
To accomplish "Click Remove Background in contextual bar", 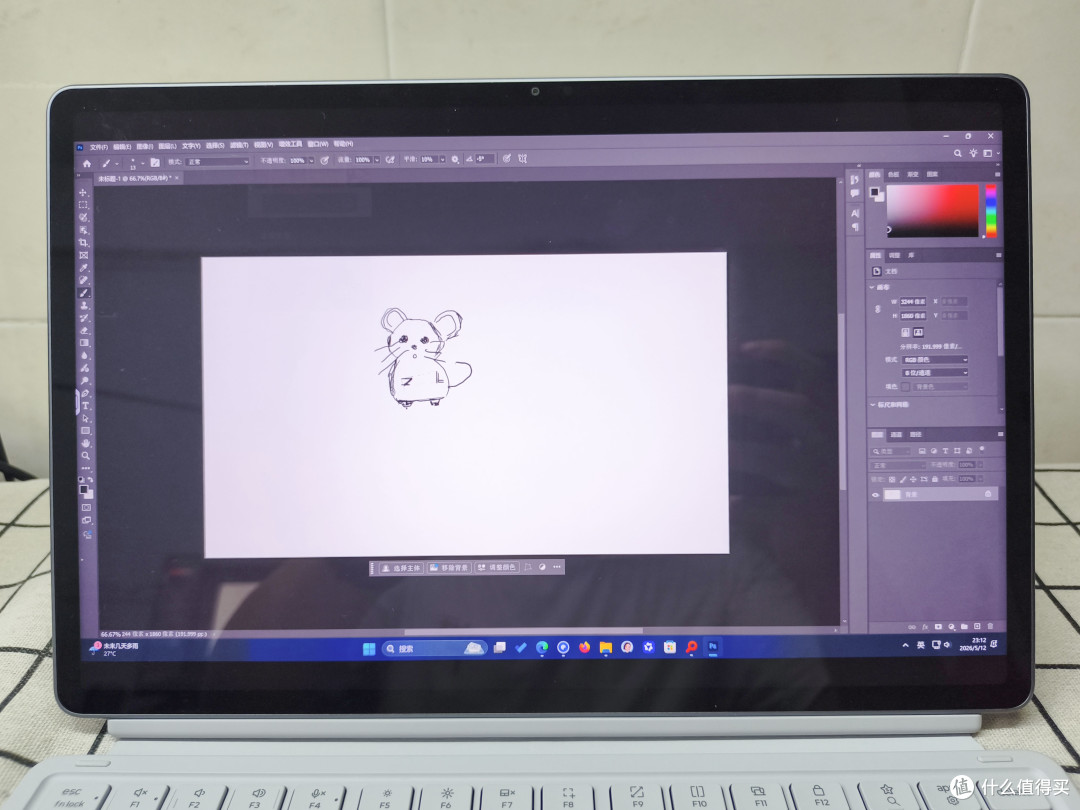I will (x=449, y=568).
